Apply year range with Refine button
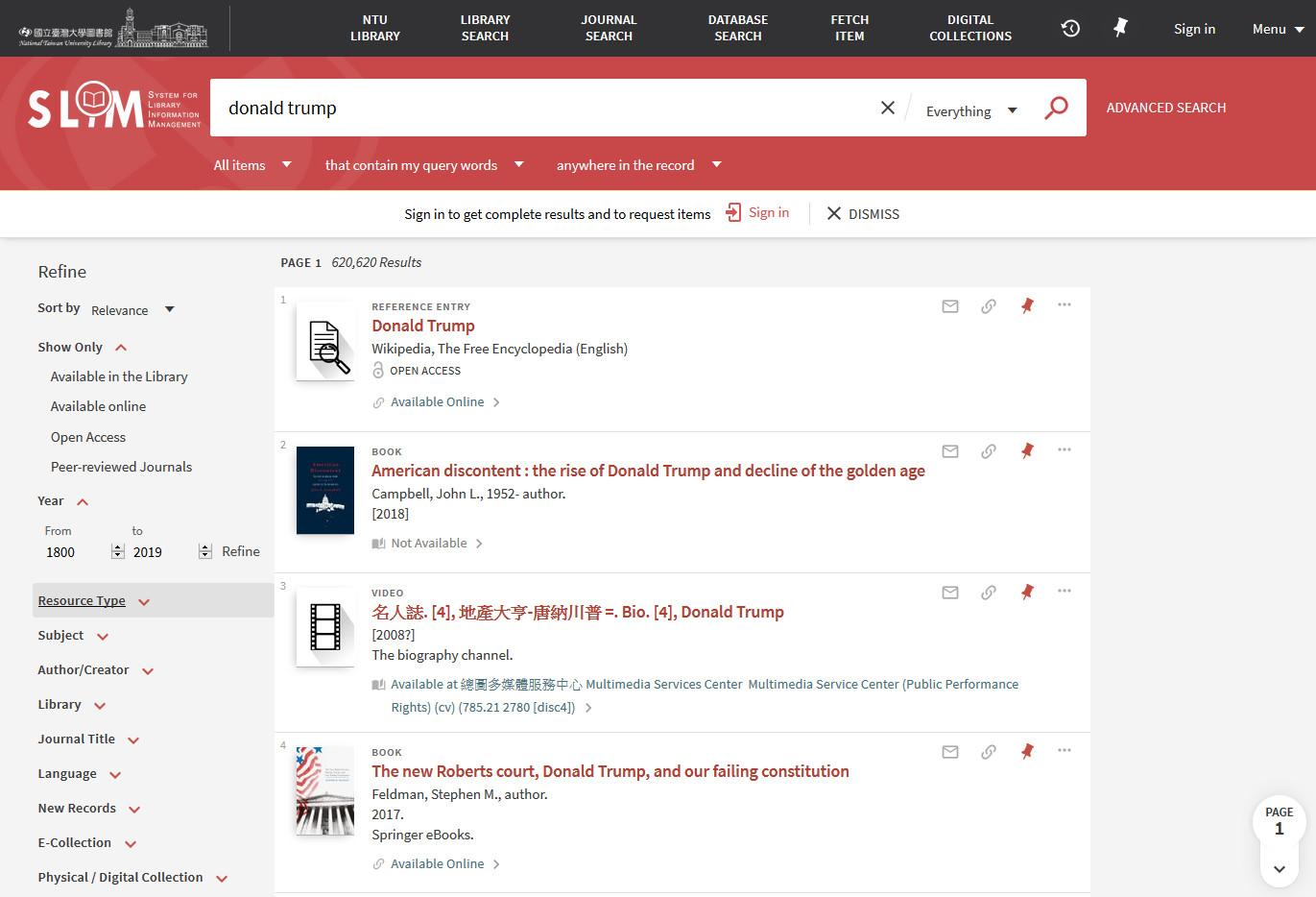1316x897 pixels. click(x=241, y=551)
